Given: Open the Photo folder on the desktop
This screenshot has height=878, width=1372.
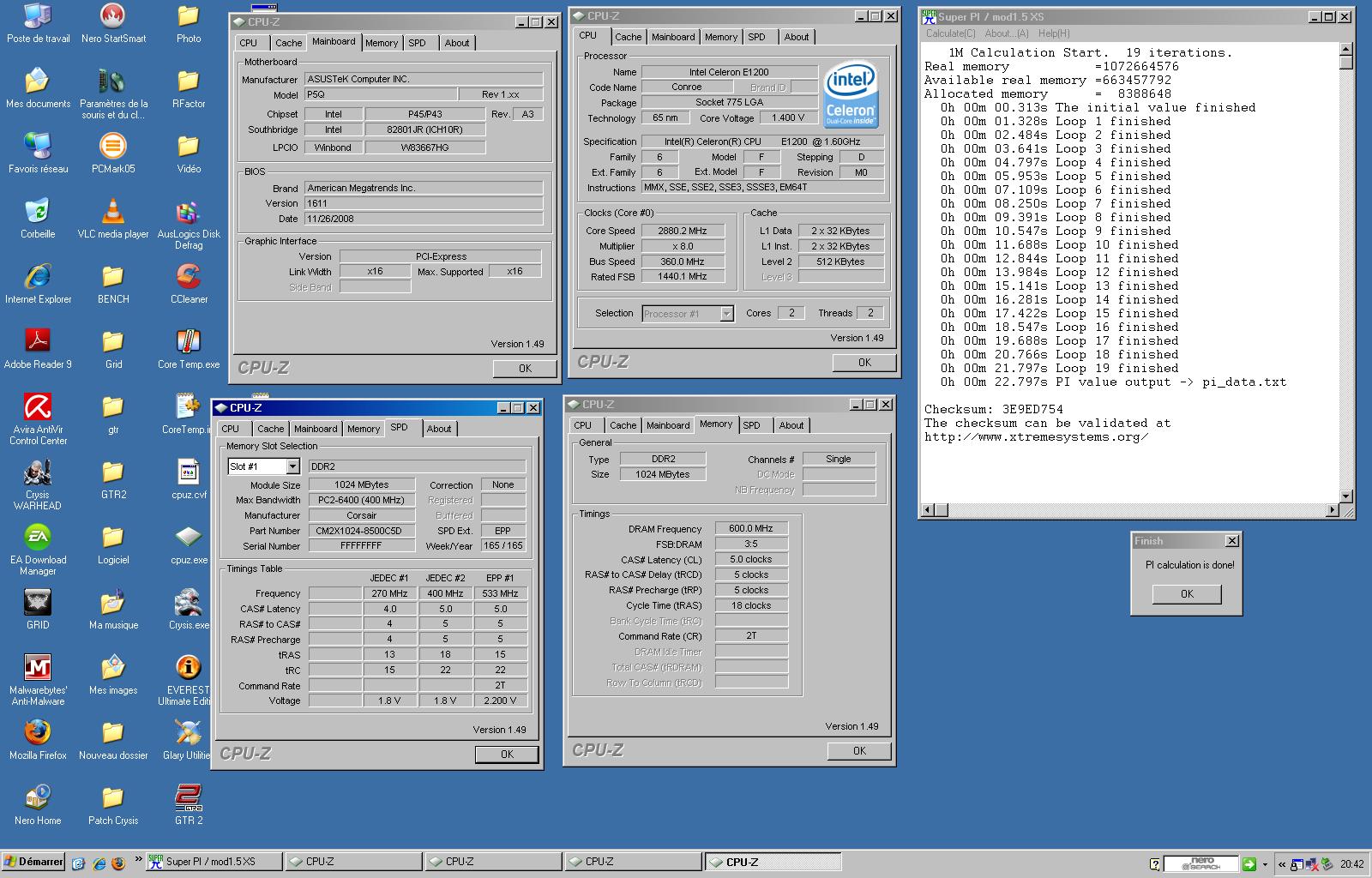Looking at the screenshot, I should click(189, 23).
